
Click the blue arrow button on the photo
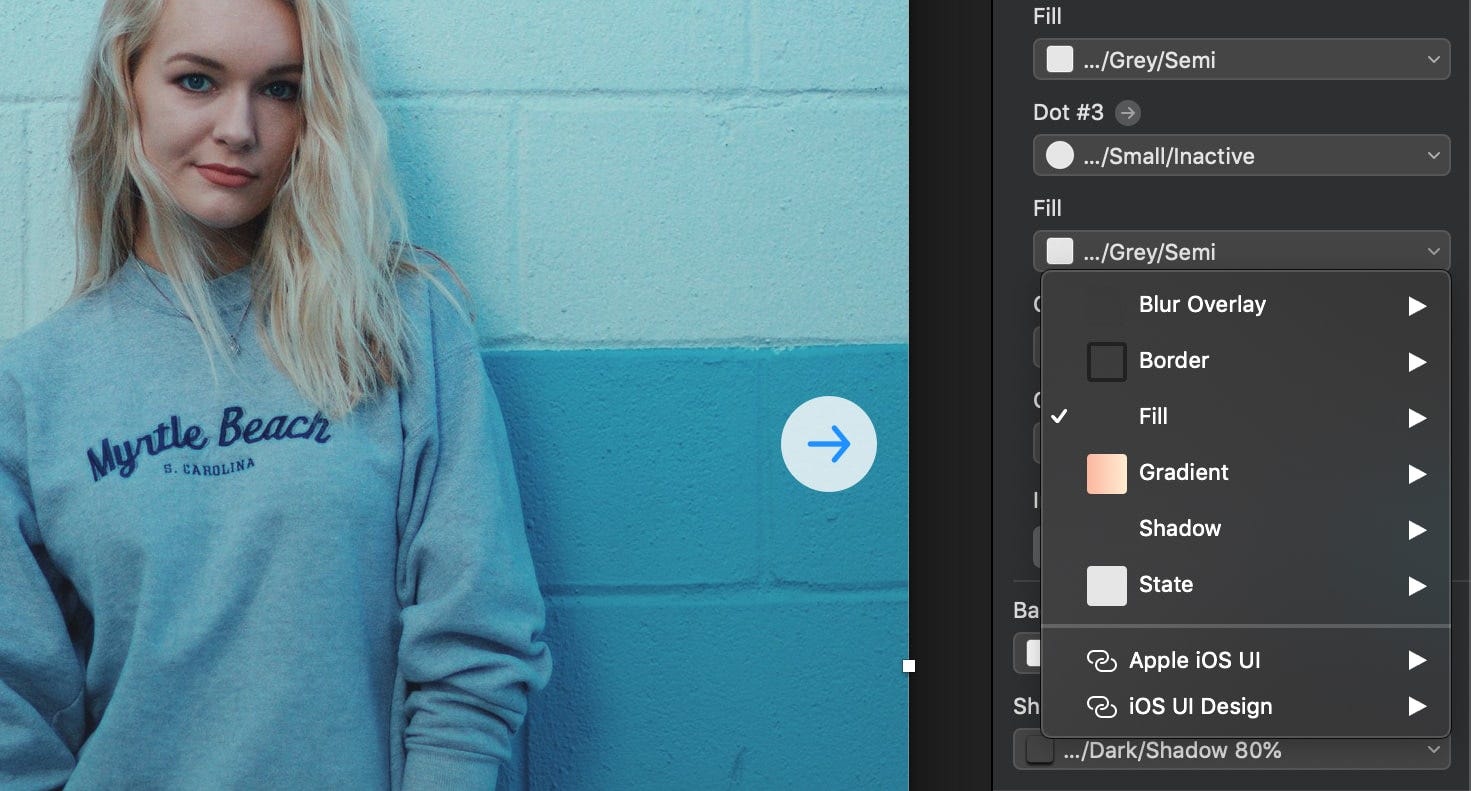tap(829, 444)
